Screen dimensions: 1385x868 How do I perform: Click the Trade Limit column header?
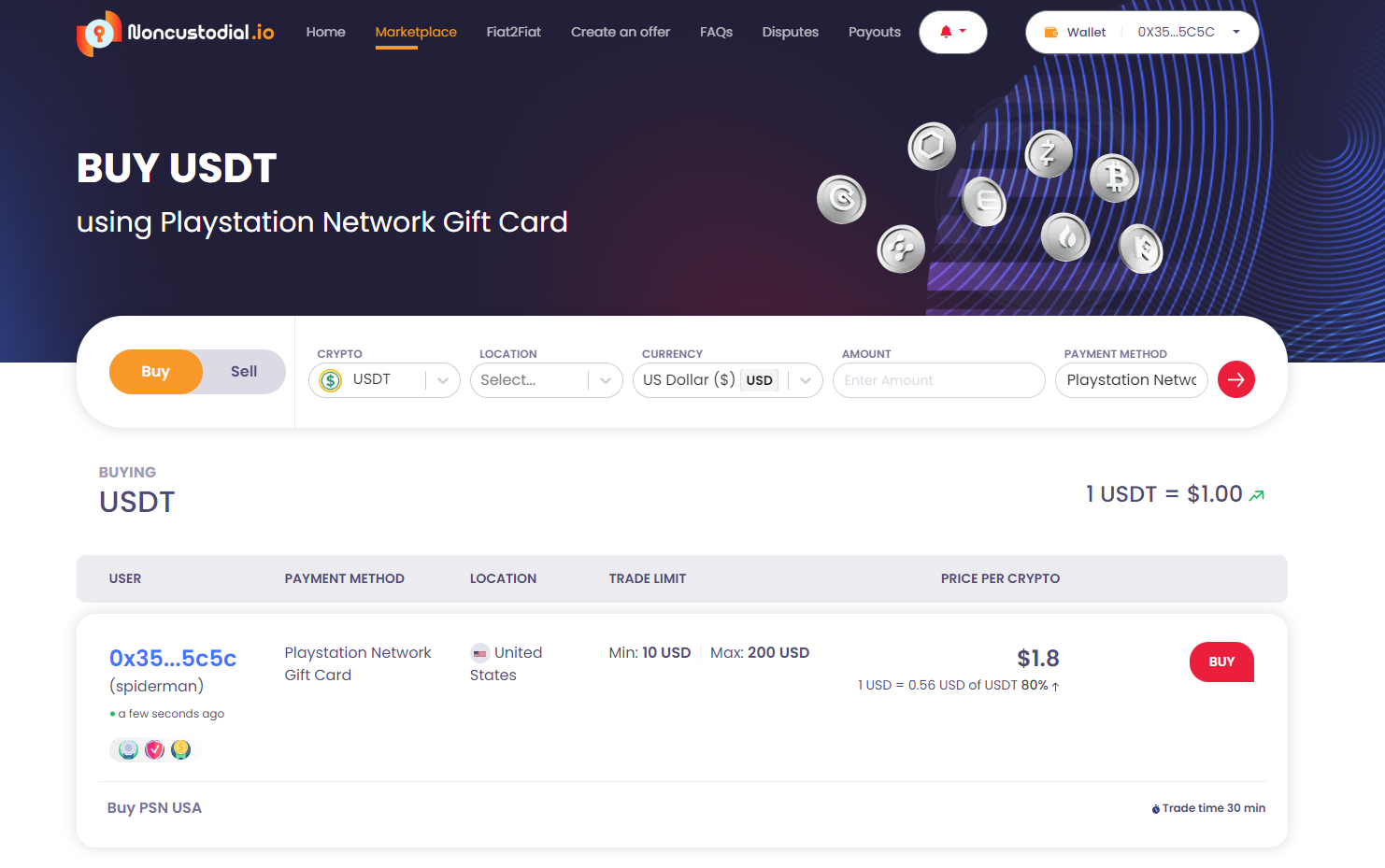coord(648,579)
